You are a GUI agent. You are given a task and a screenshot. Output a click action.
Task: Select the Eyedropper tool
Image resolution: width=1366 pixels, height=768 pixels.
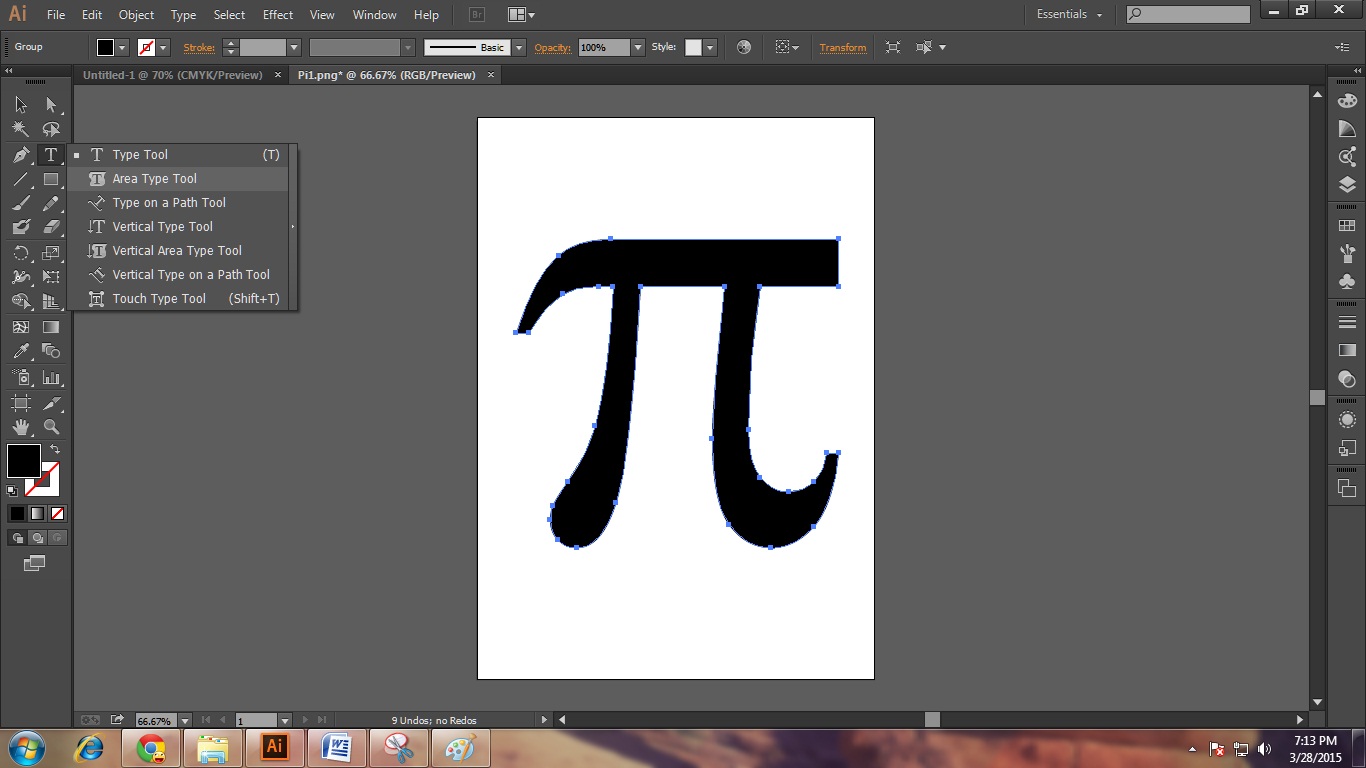point(21,351)
